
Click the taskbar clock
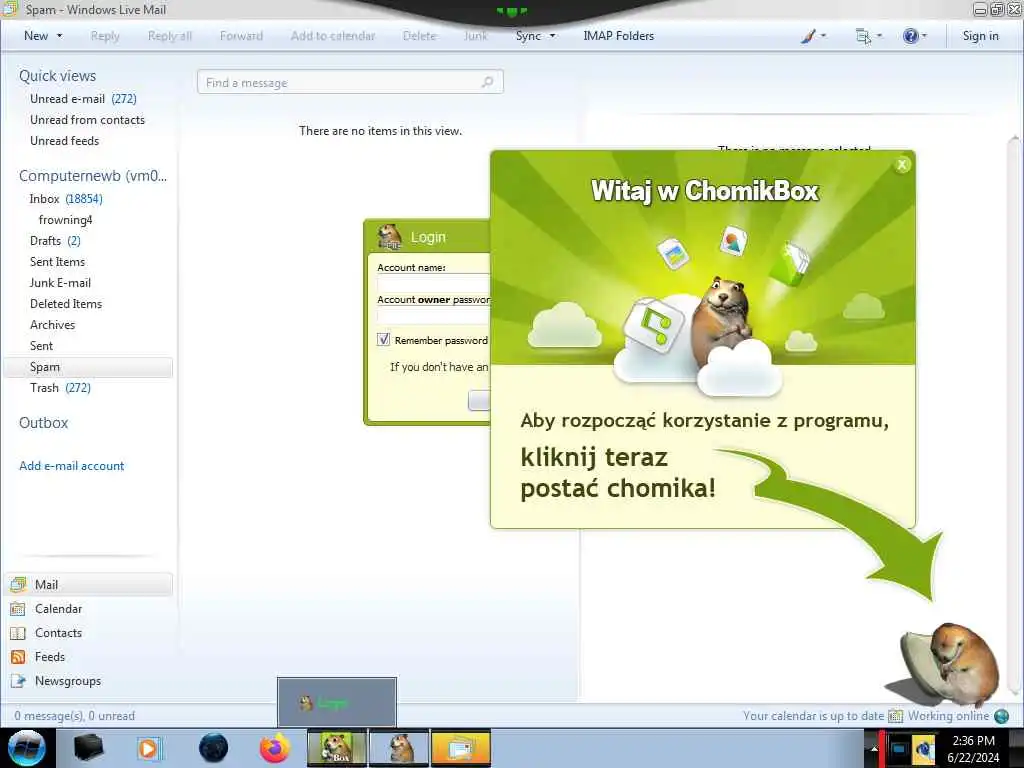tap(974, 749)
